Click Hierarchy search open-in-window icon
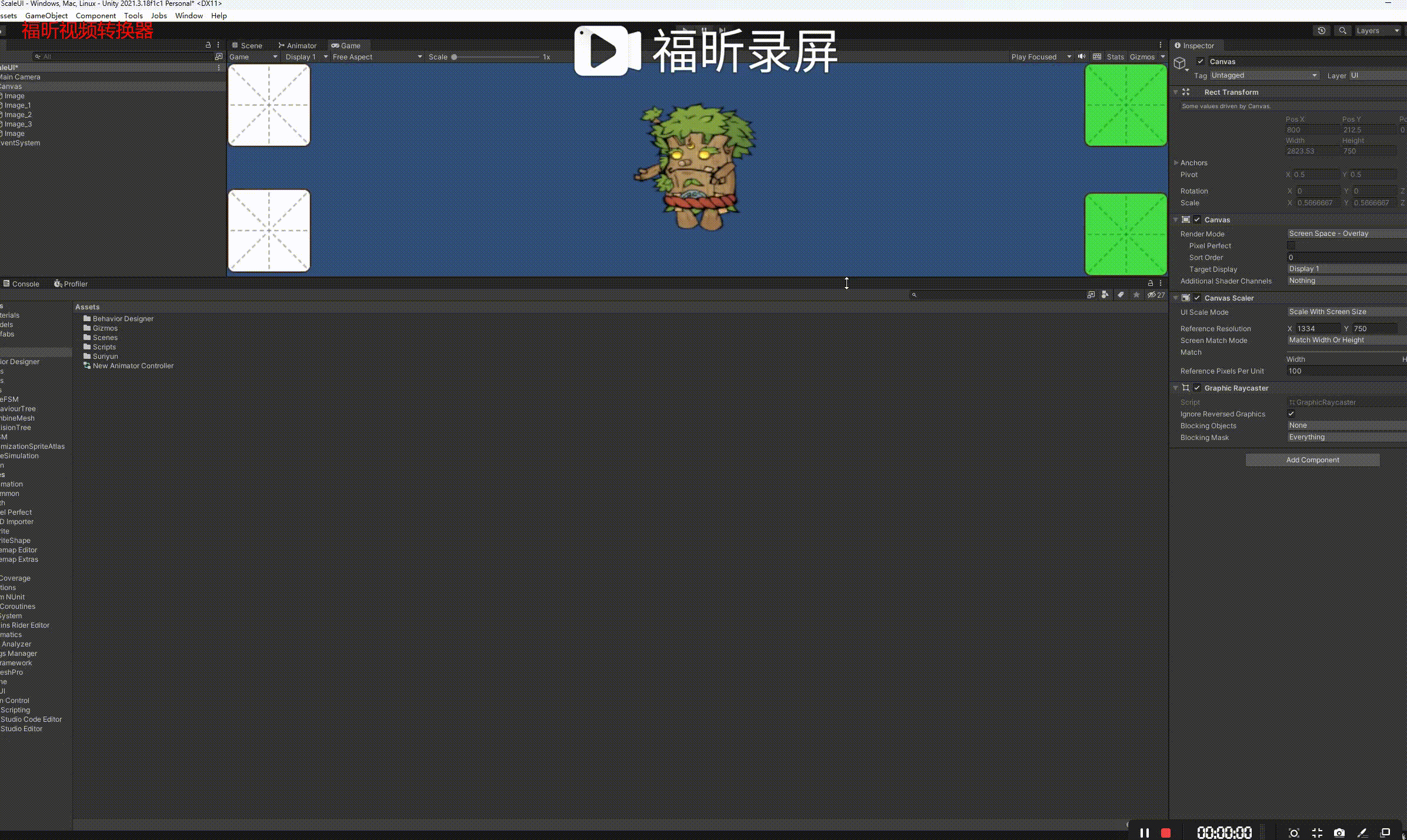 coord(219,56)
